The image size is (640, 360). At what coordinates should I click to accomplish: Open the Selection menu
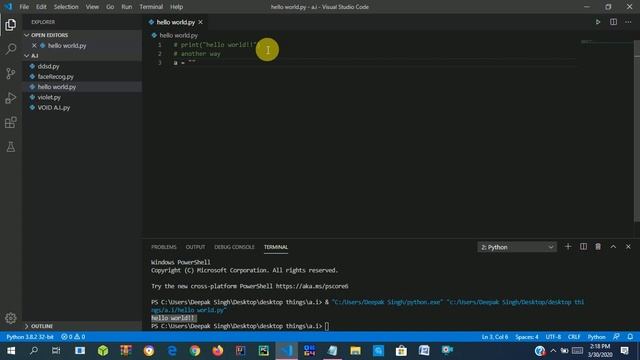click(x=66, y=7)
